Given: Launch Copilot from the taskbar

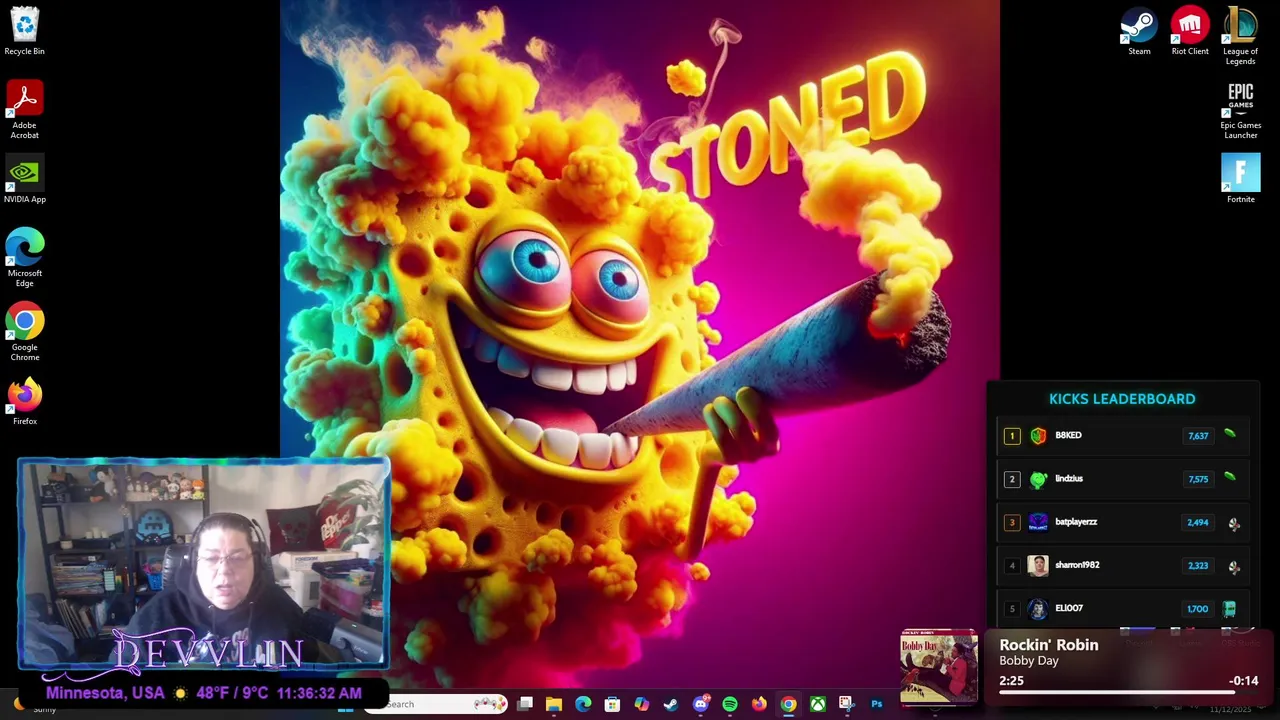Looking at the screenshot, I should (x=641, y=704).
